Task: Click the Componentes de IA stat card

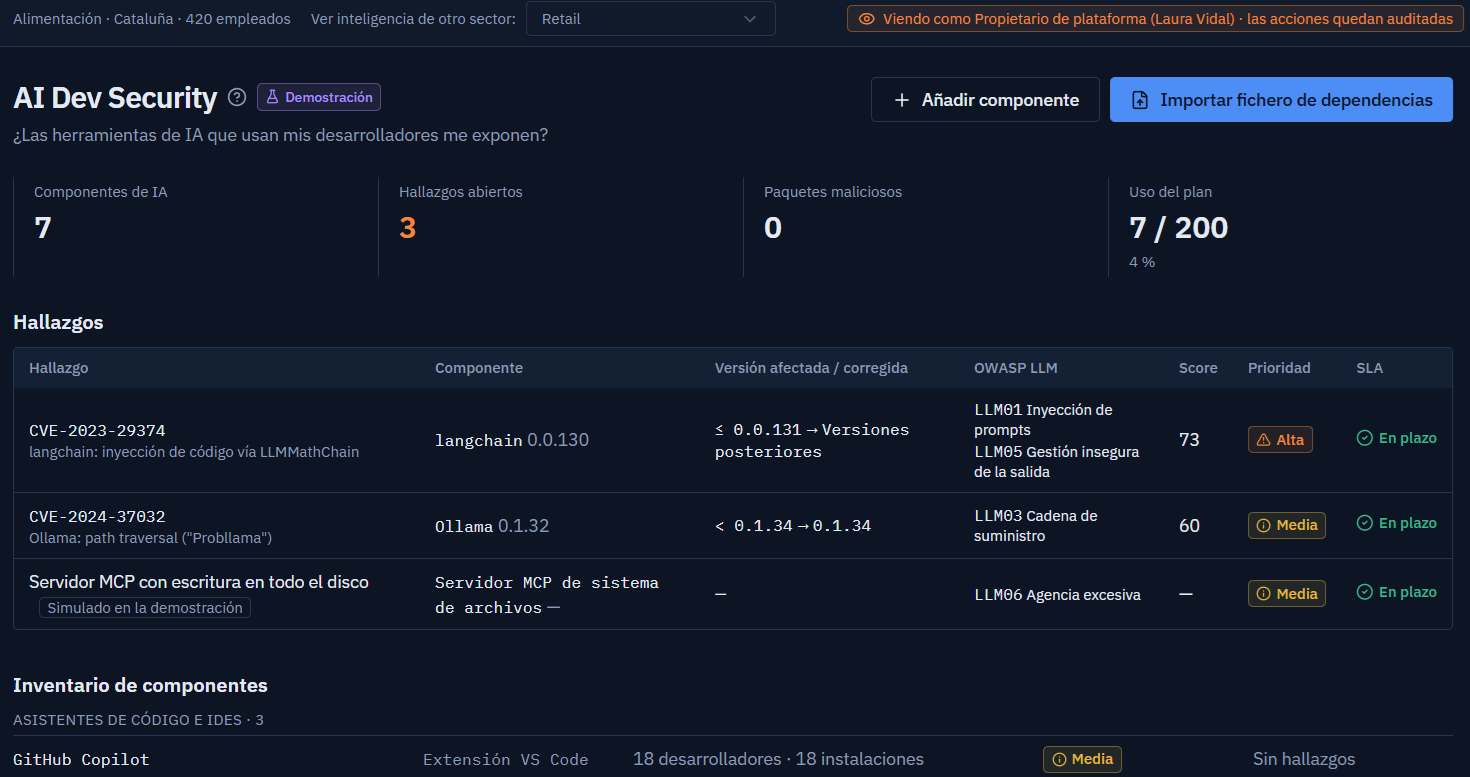Action: (x=196, y=227)
